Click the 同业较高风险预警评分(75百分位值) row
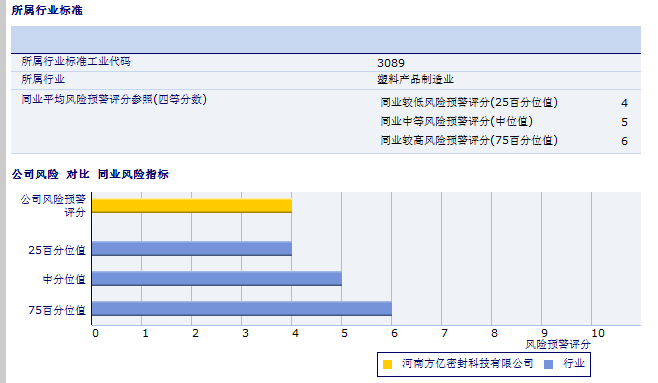The image size is (658, 383). [504, 141]
